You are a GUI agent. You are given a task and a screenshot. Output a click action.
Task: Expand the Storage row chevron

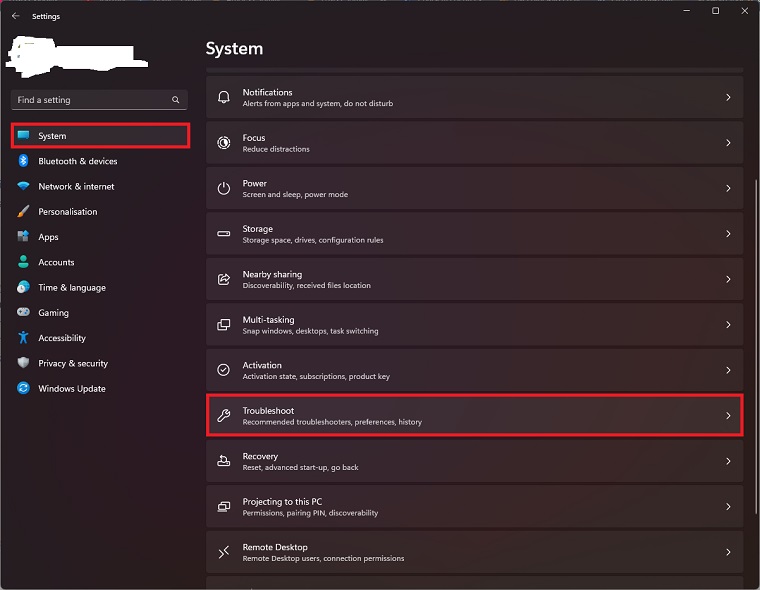coord(728,234)
